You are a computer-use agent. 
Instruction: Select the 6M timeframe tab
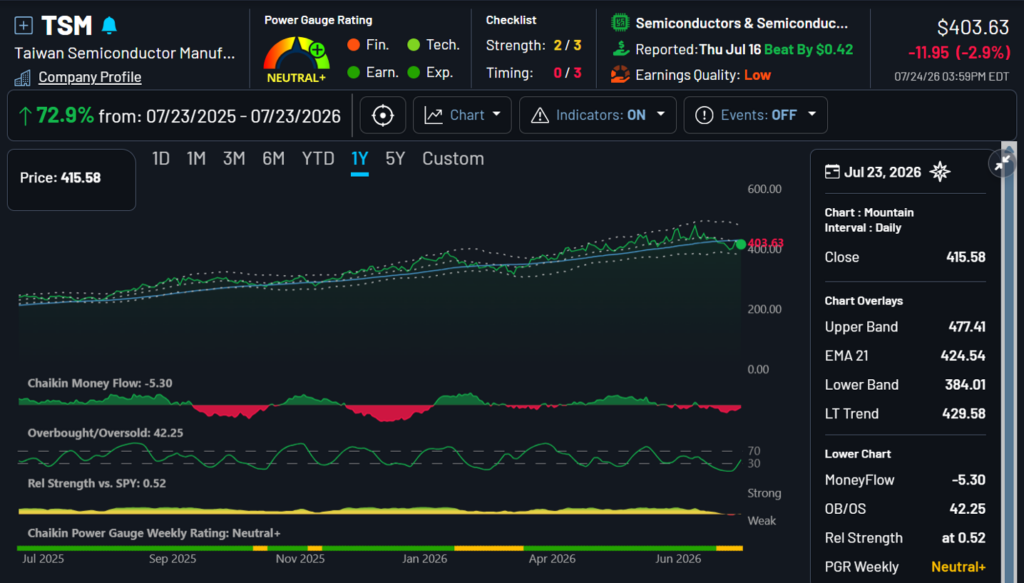(274, 159)
